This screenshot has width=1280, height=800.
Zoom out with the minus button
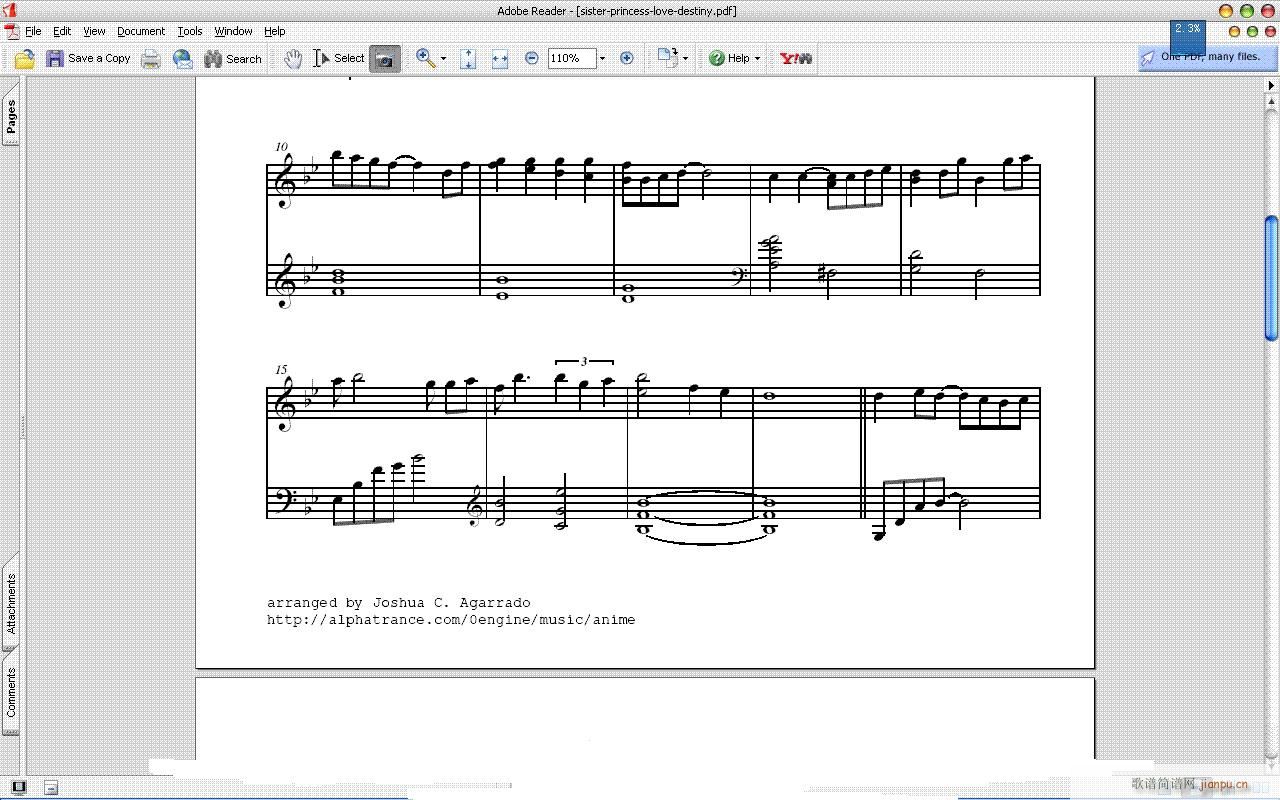click(x=532, y=59)
